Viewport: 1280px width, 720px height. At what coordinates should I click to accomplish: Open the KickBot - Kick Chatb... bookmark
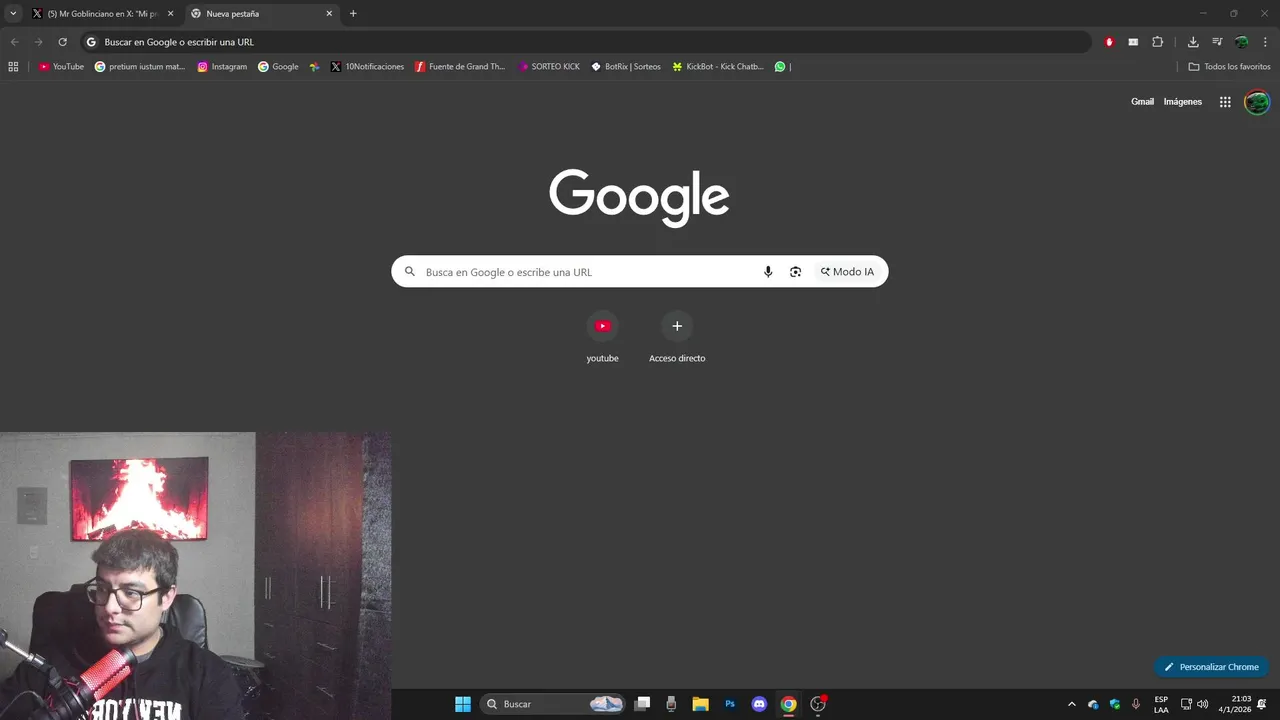[718, 67]
